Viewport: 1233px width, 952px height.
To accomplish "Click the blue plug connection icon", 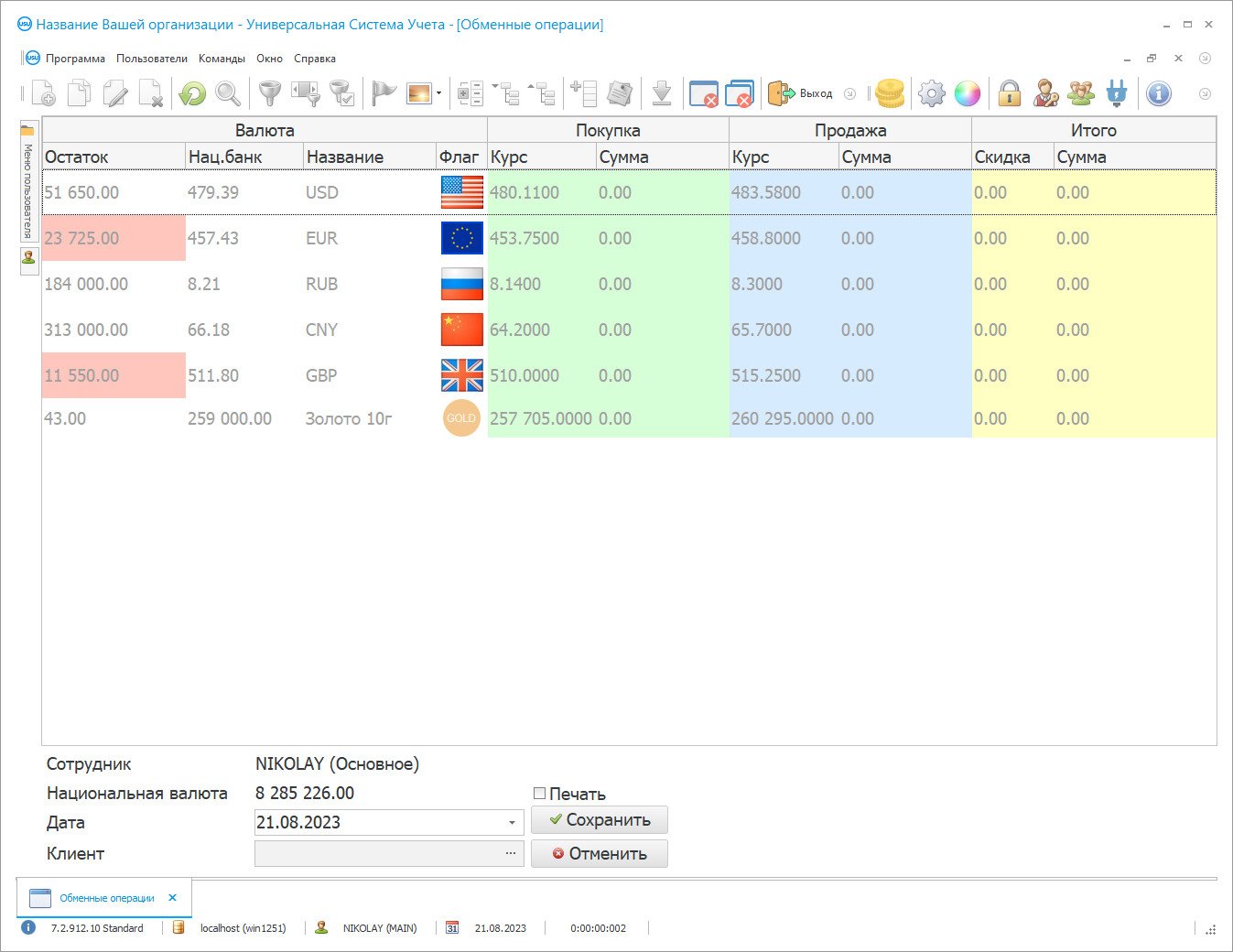I will (1116, 93).
